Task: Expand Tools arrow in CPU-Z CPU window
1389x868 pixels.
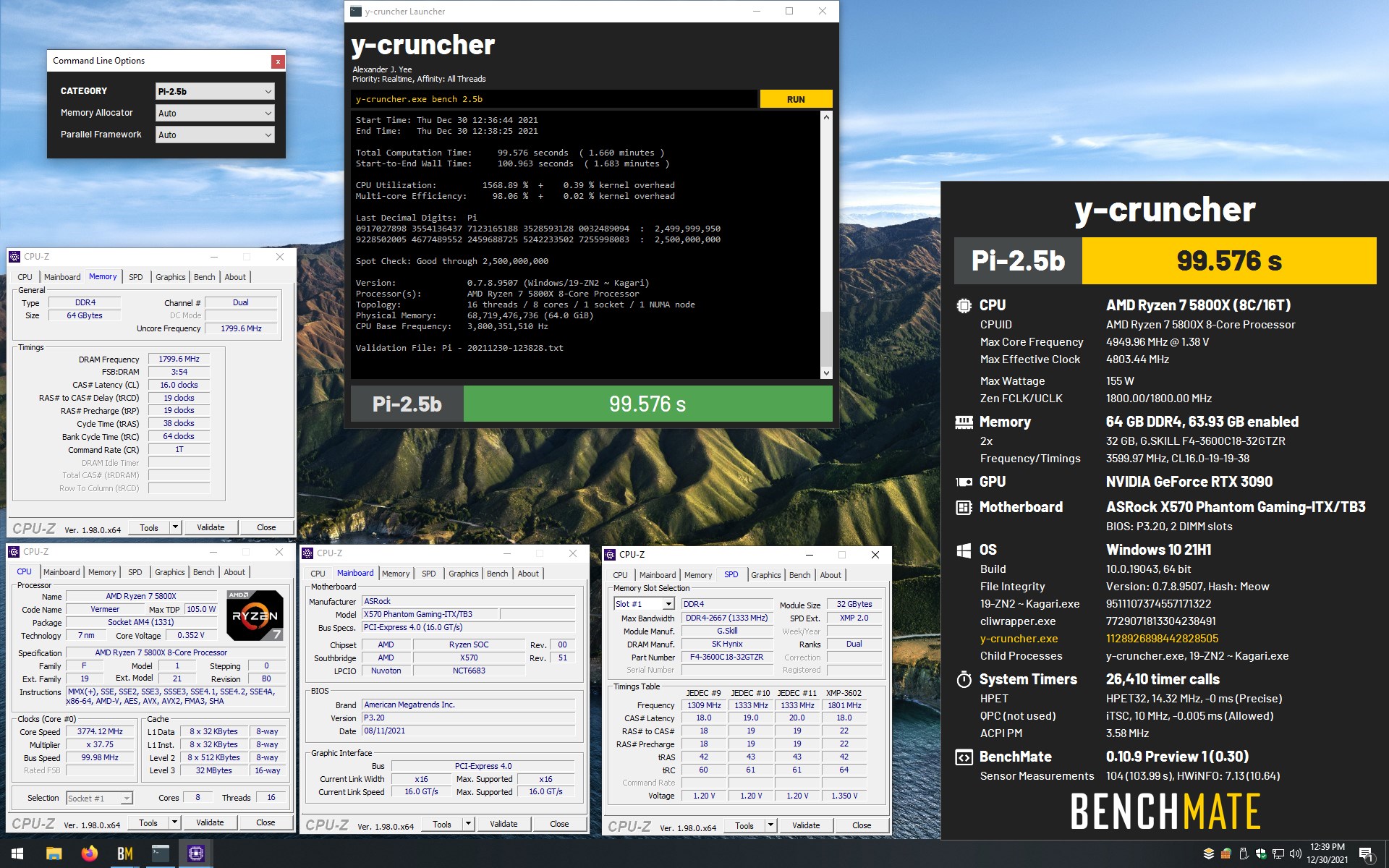Action: click(174, 822)
